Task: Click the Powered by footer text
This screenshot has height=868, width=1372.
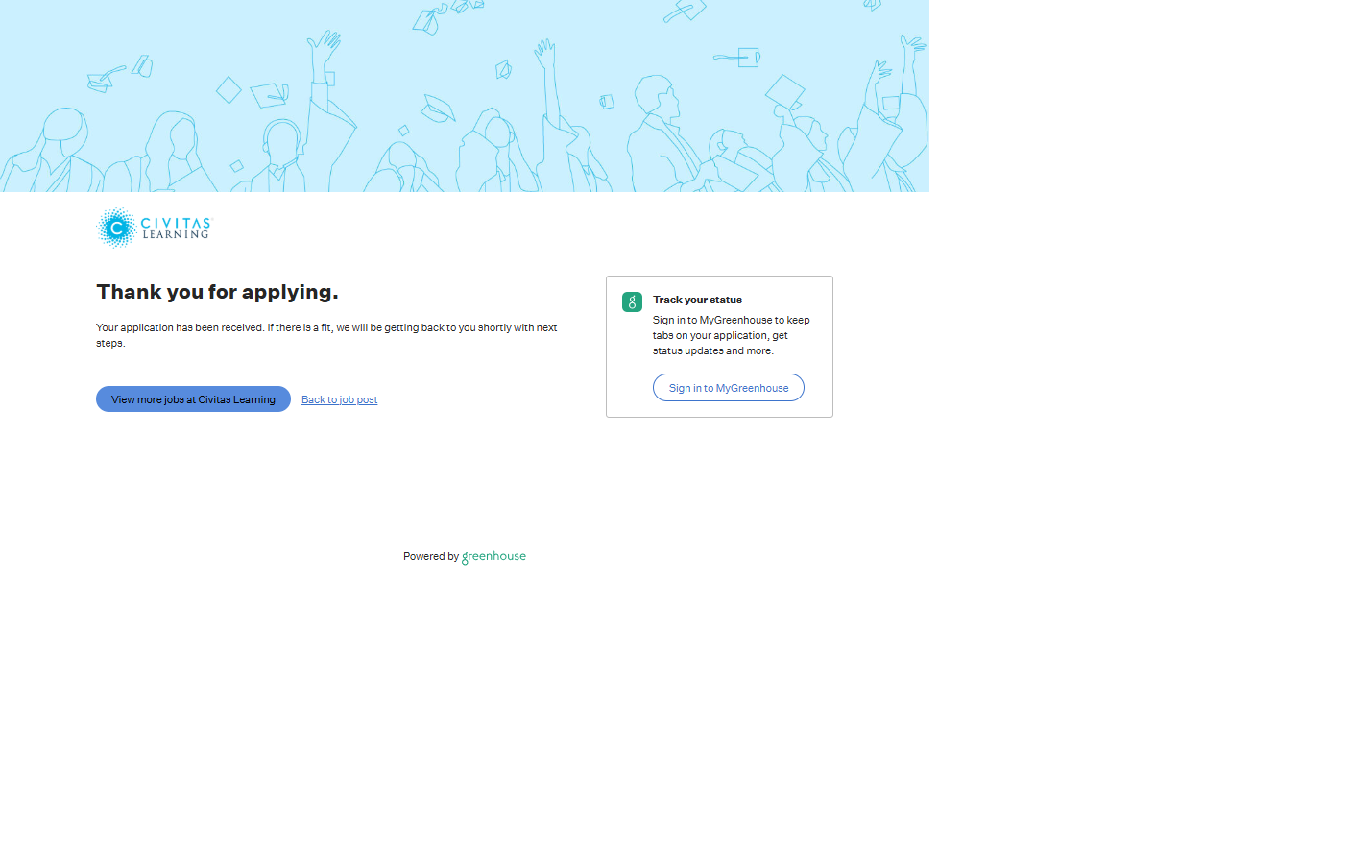Action: (x=430, y=557)
